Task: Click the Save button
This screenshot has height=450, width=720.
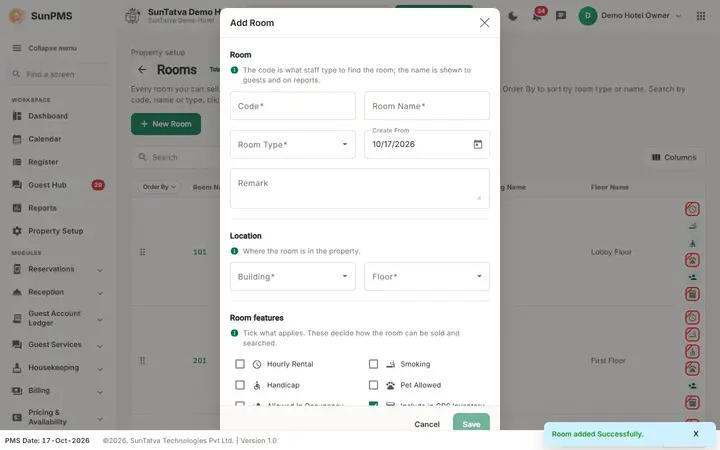Action: point(471,424)
